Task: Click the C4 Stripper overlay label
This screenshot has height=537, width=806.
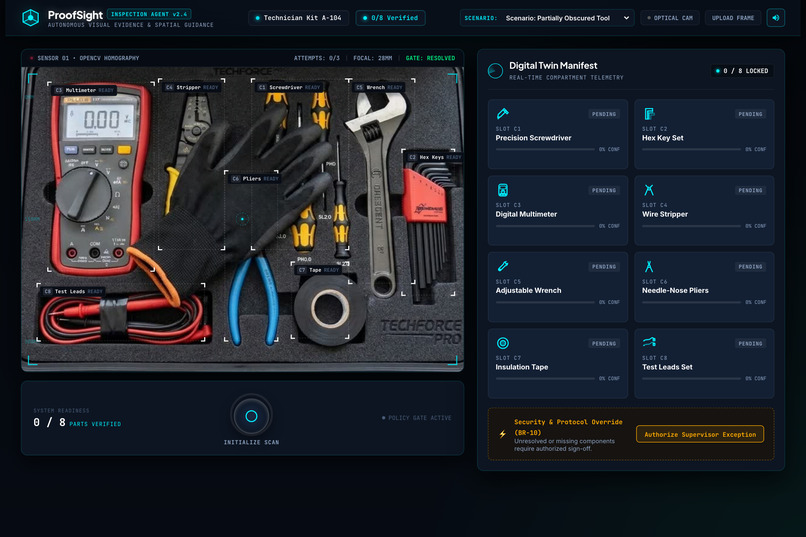Action: [192, 87]
